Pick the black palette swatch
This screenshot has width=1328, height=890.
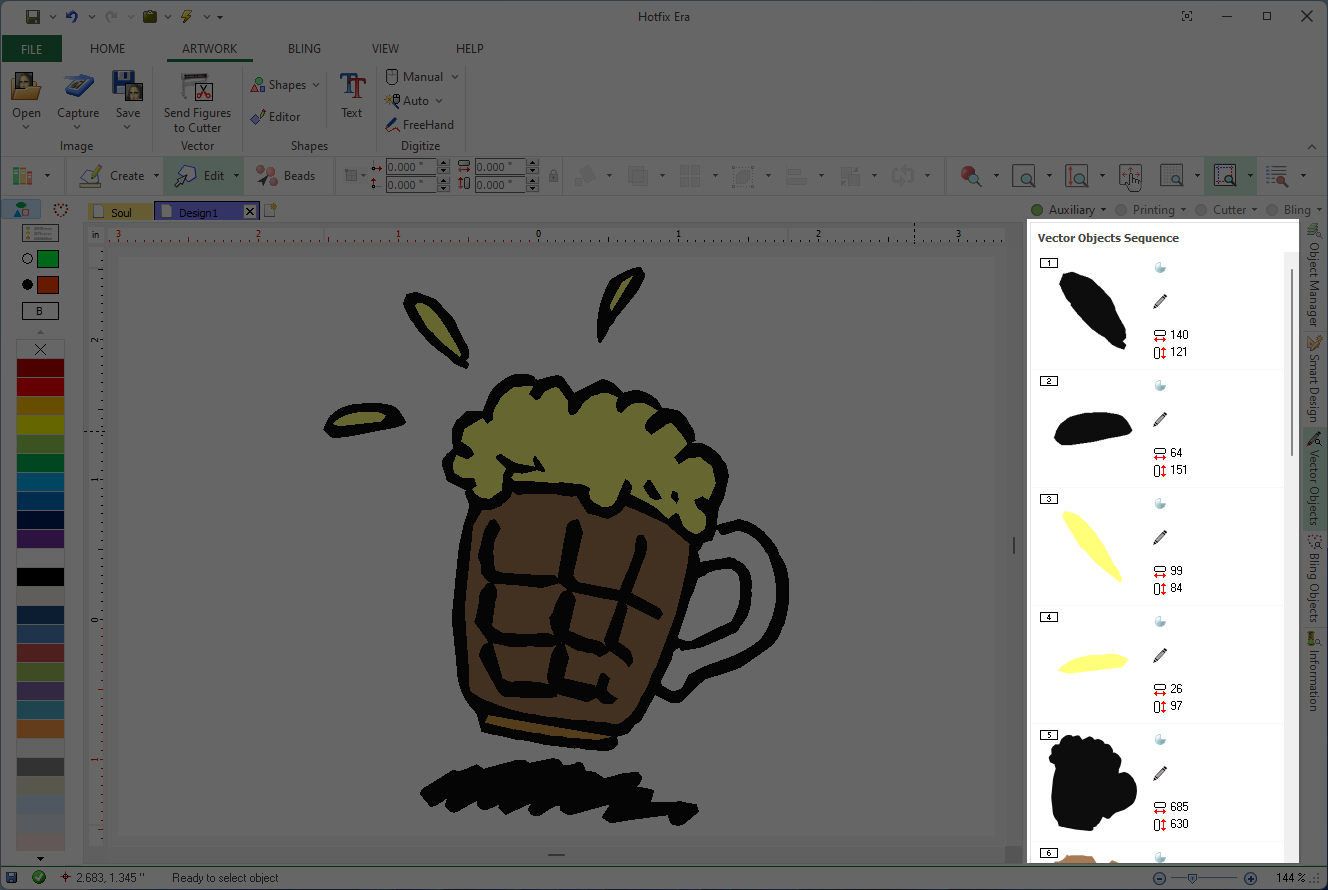(40, 577)
